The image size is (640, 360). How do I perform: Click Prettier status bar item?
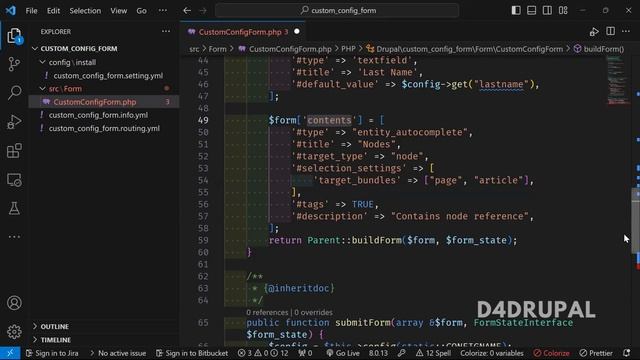(x=596, y=353)
